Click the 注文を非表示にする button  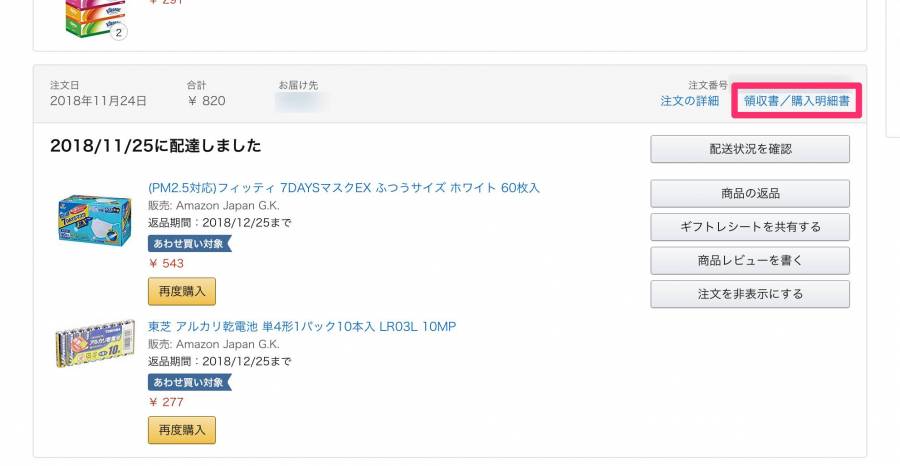750,294
